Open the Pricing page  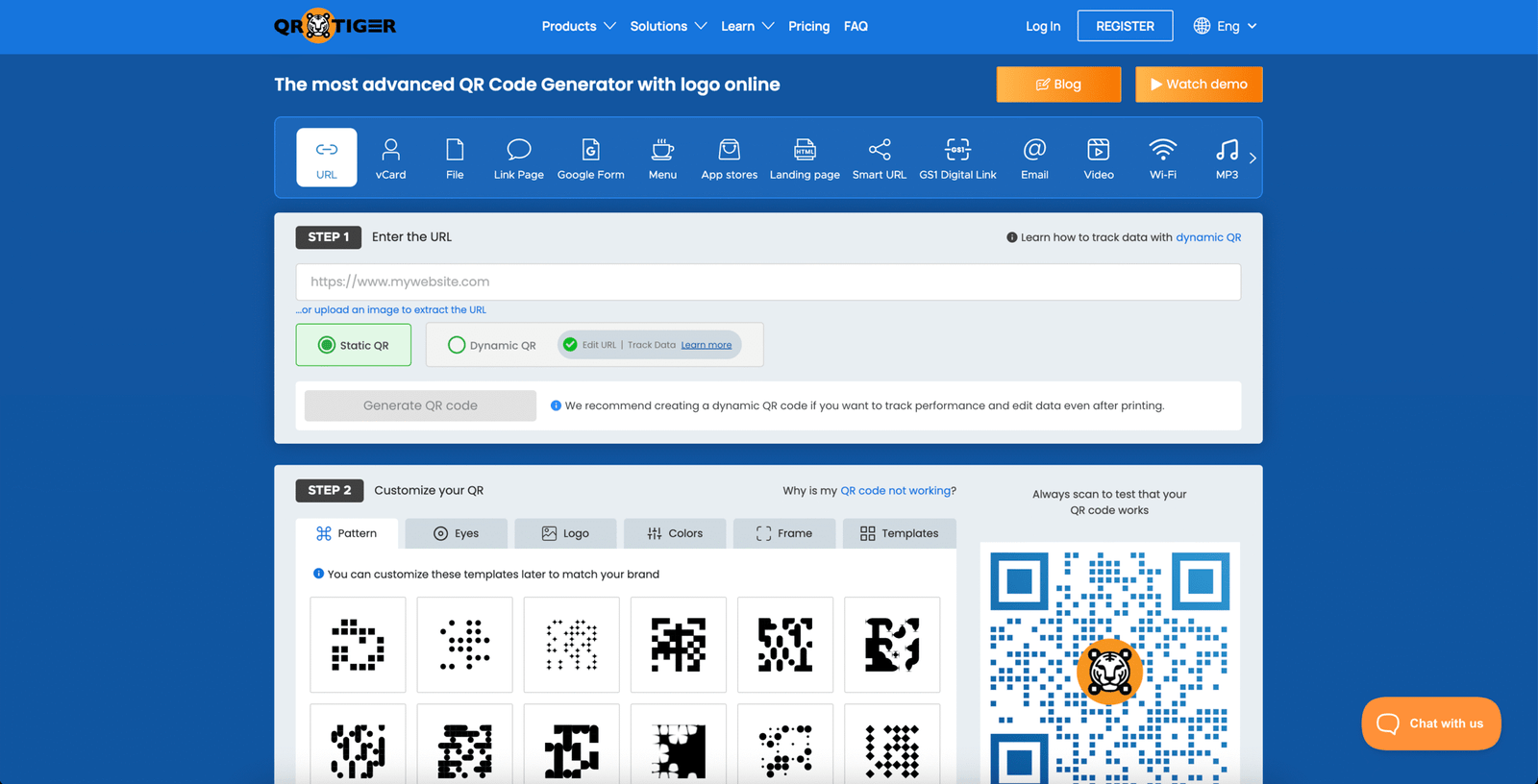click(x=808, y=26)
